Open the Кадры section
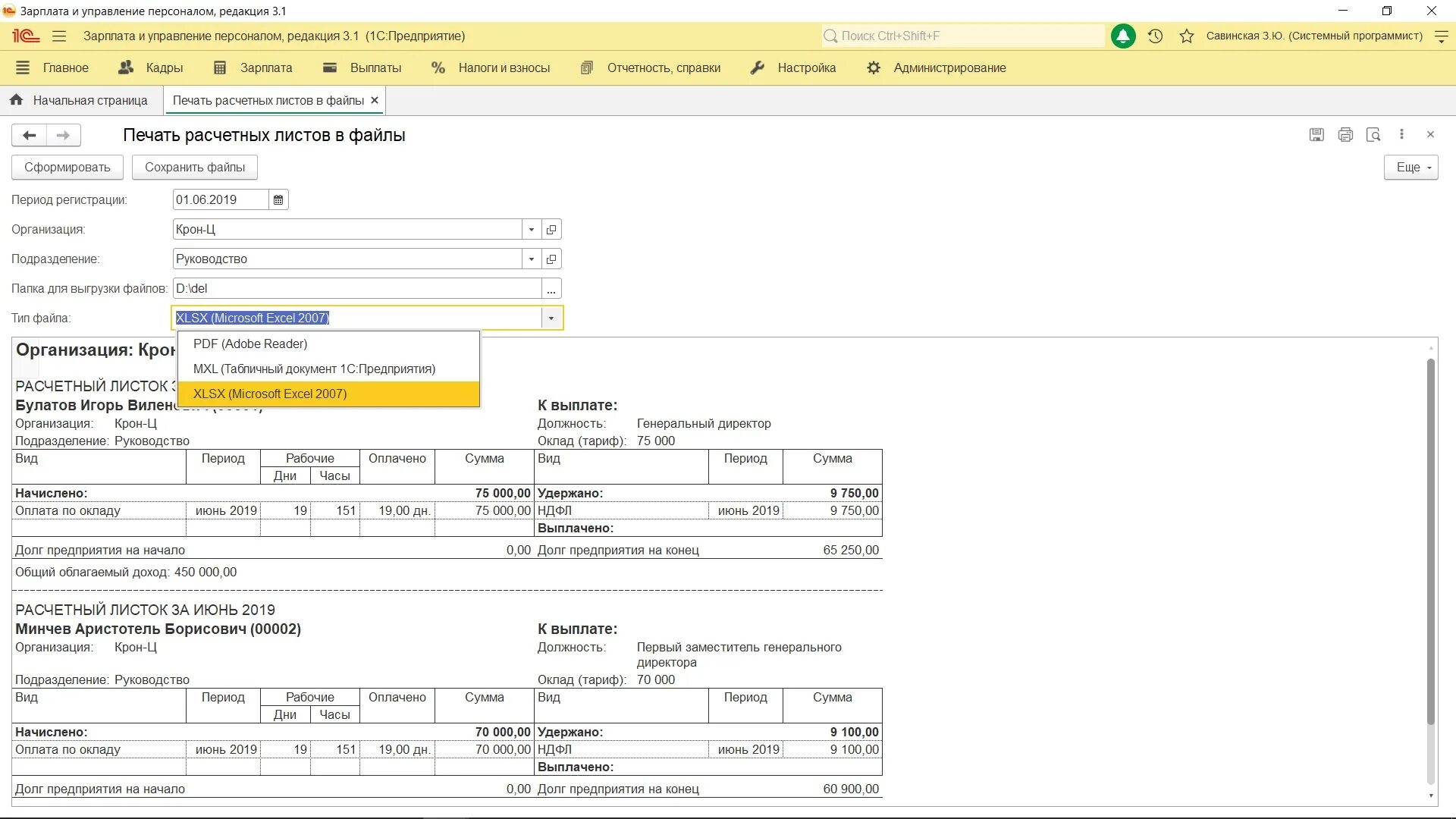 point(151,68)
